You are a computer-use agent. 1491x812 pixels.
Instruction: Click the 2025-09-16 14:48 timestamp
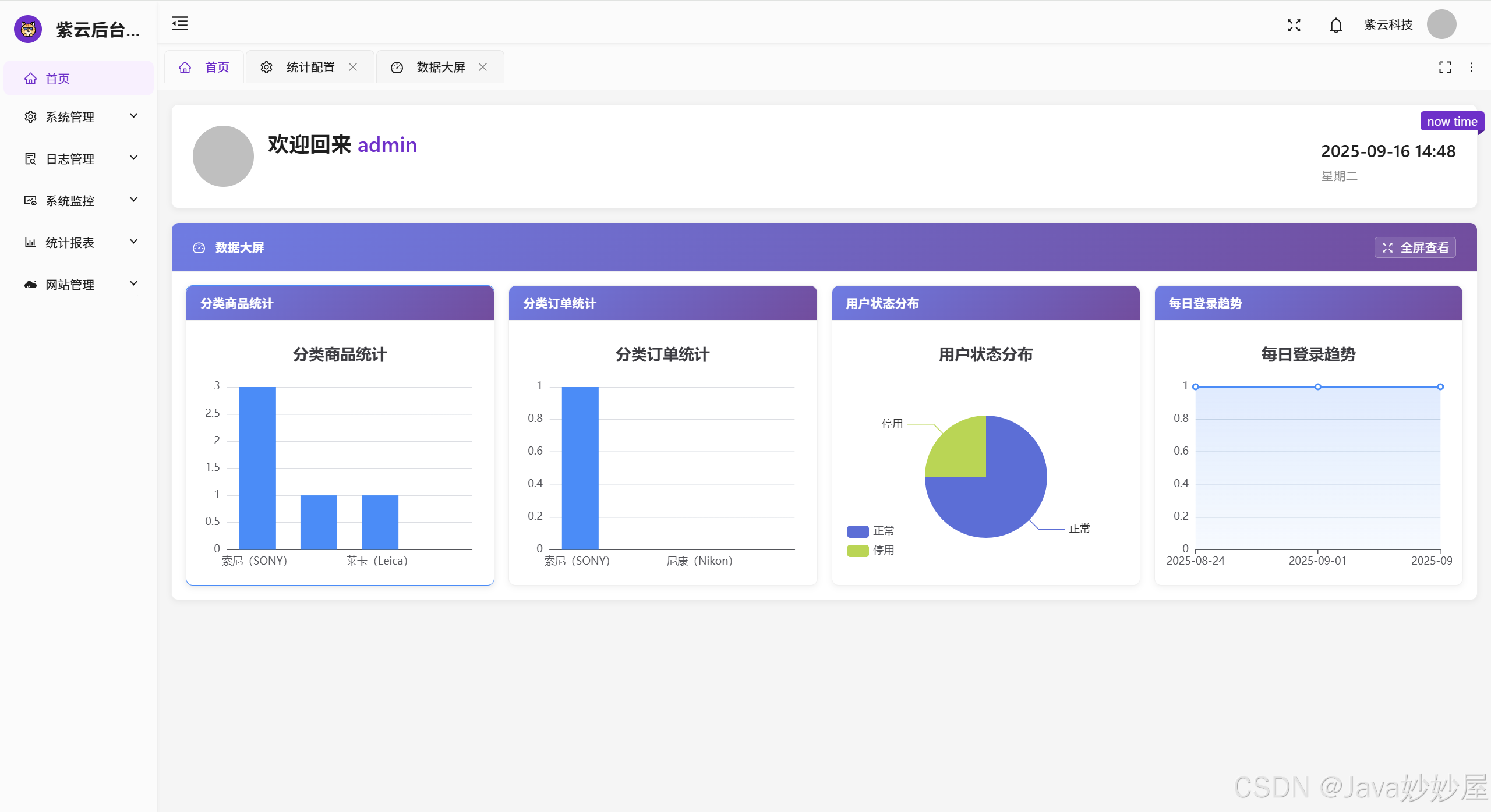pos(1388,151)
